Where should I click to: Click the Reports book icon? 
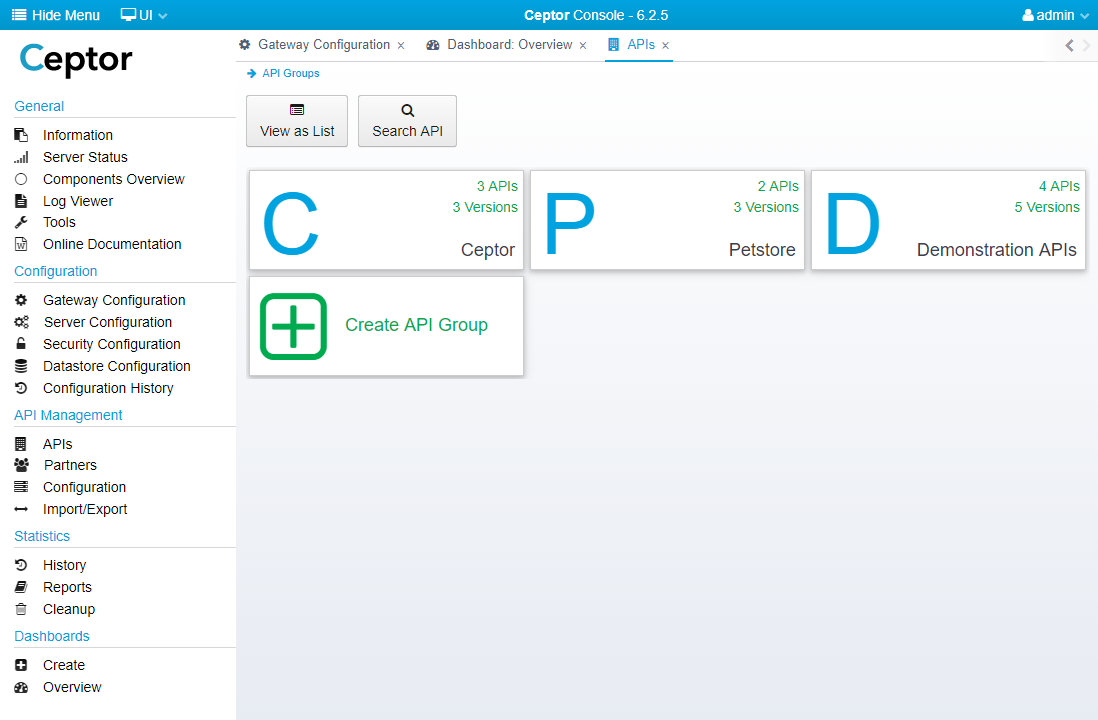tap(21, 587)
